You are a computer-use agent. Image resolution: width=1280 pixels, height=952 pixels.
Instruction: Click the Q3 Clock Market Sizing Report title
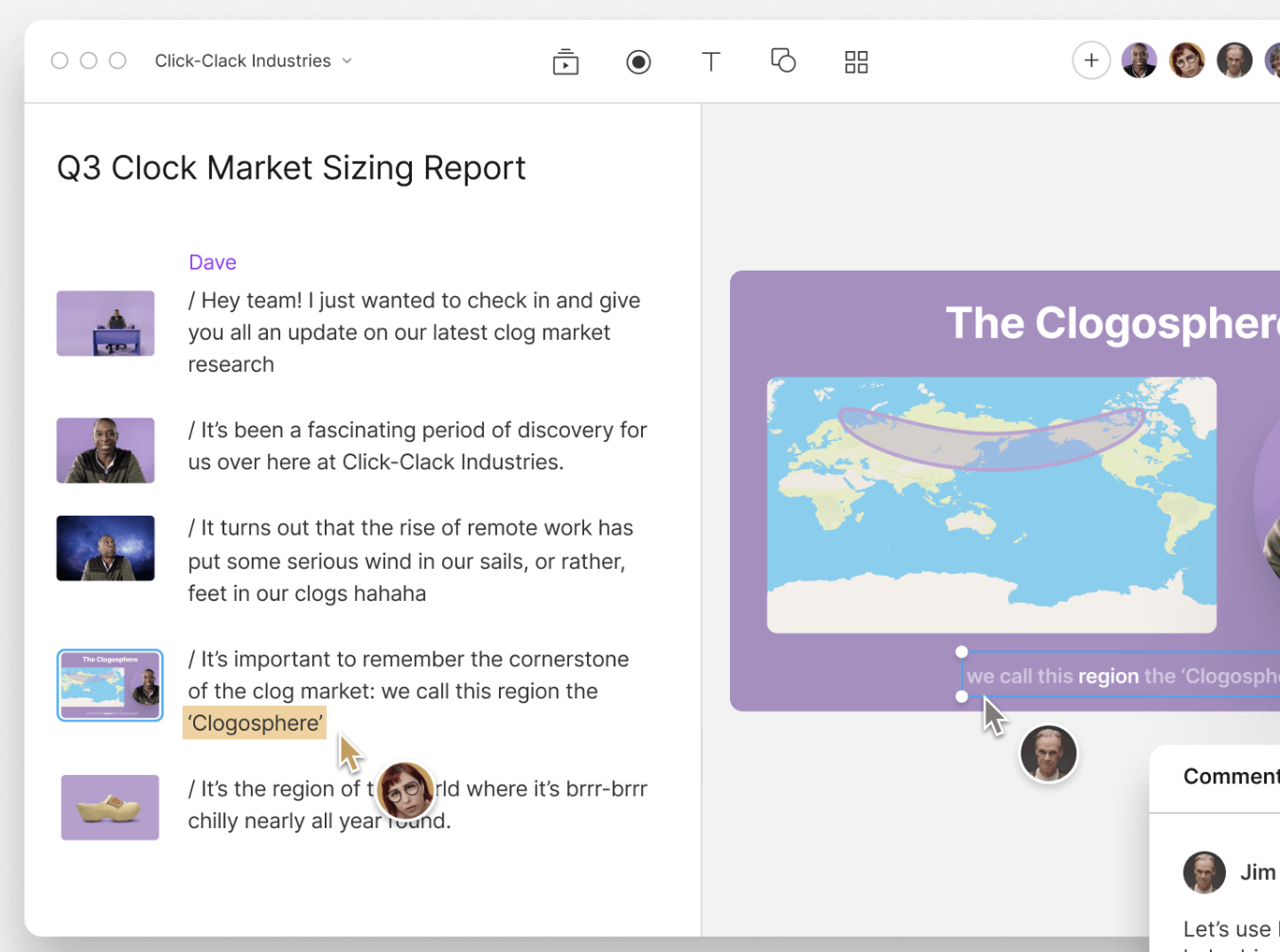(291, 167)
